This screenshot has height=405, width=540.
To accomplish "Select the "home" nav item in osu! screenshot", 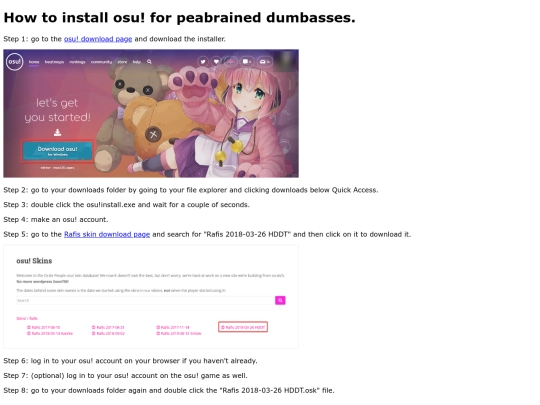I will (34, 62).
